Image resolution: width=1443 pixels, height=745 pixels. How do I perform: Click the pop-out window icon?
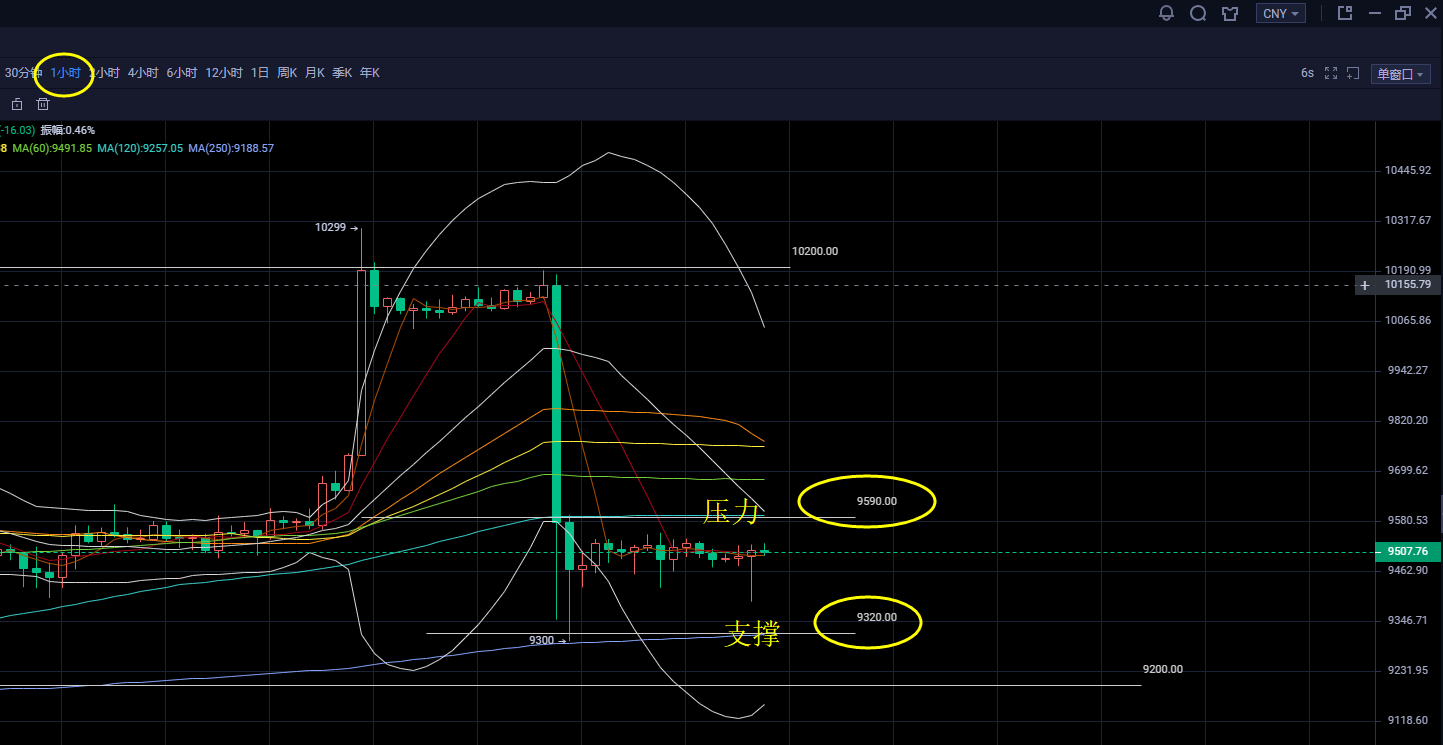(1345, 13)
